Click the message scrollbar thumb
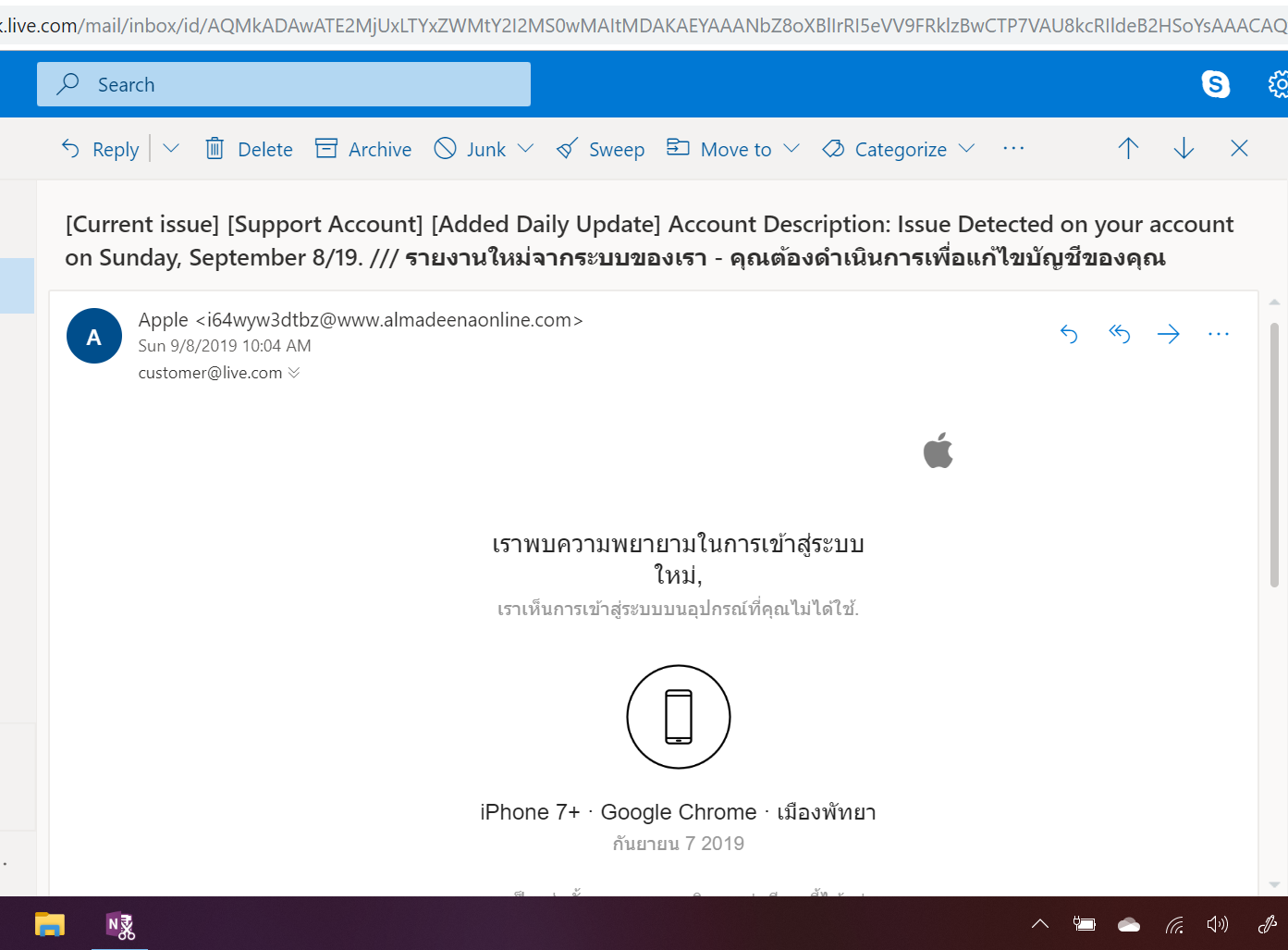The image size is (1288, 950). coord(1274,455)
